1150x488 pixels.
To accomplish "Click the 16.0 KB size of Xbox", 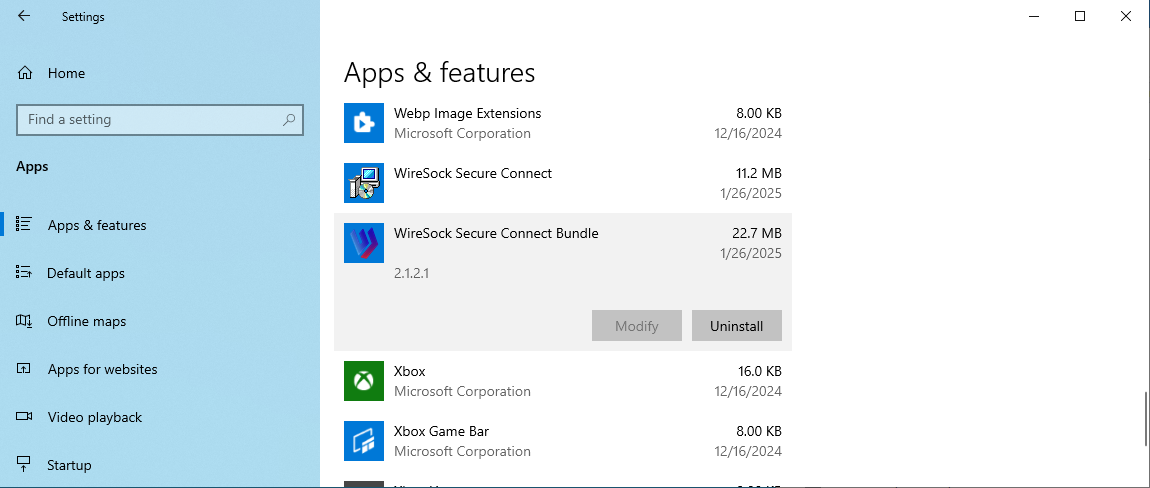I will (x=759, y=371).
